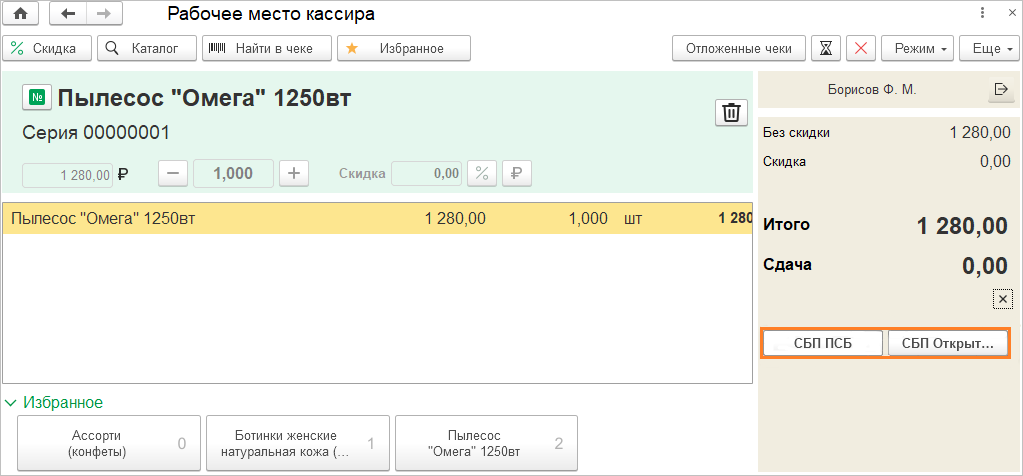The width and height of the screenshot is (1023, 476).
Task: Open the Режим dropdown menu
Action: (x=917, y=48)
